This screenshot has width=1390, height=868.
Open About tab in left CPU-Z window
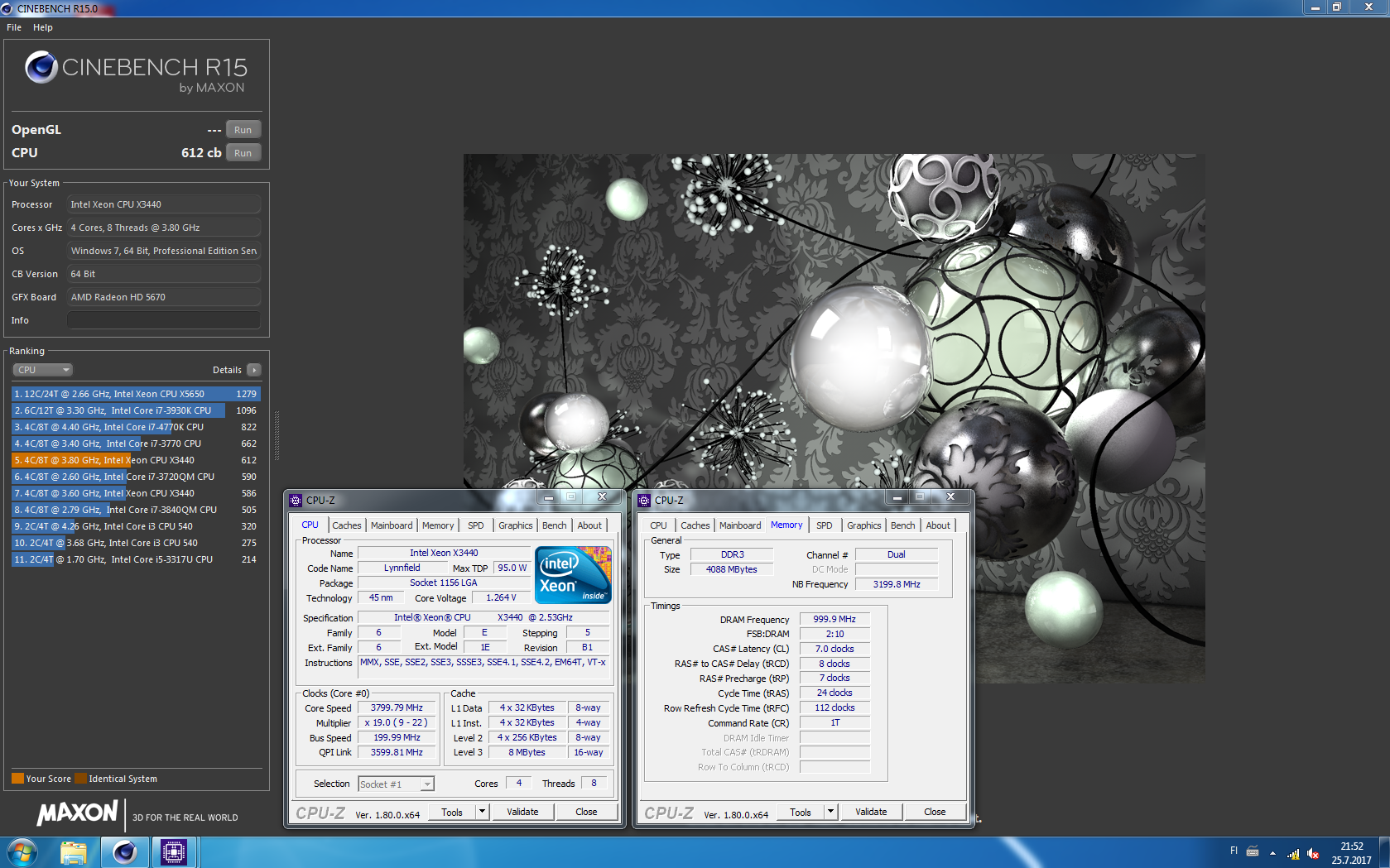point(589,525)
